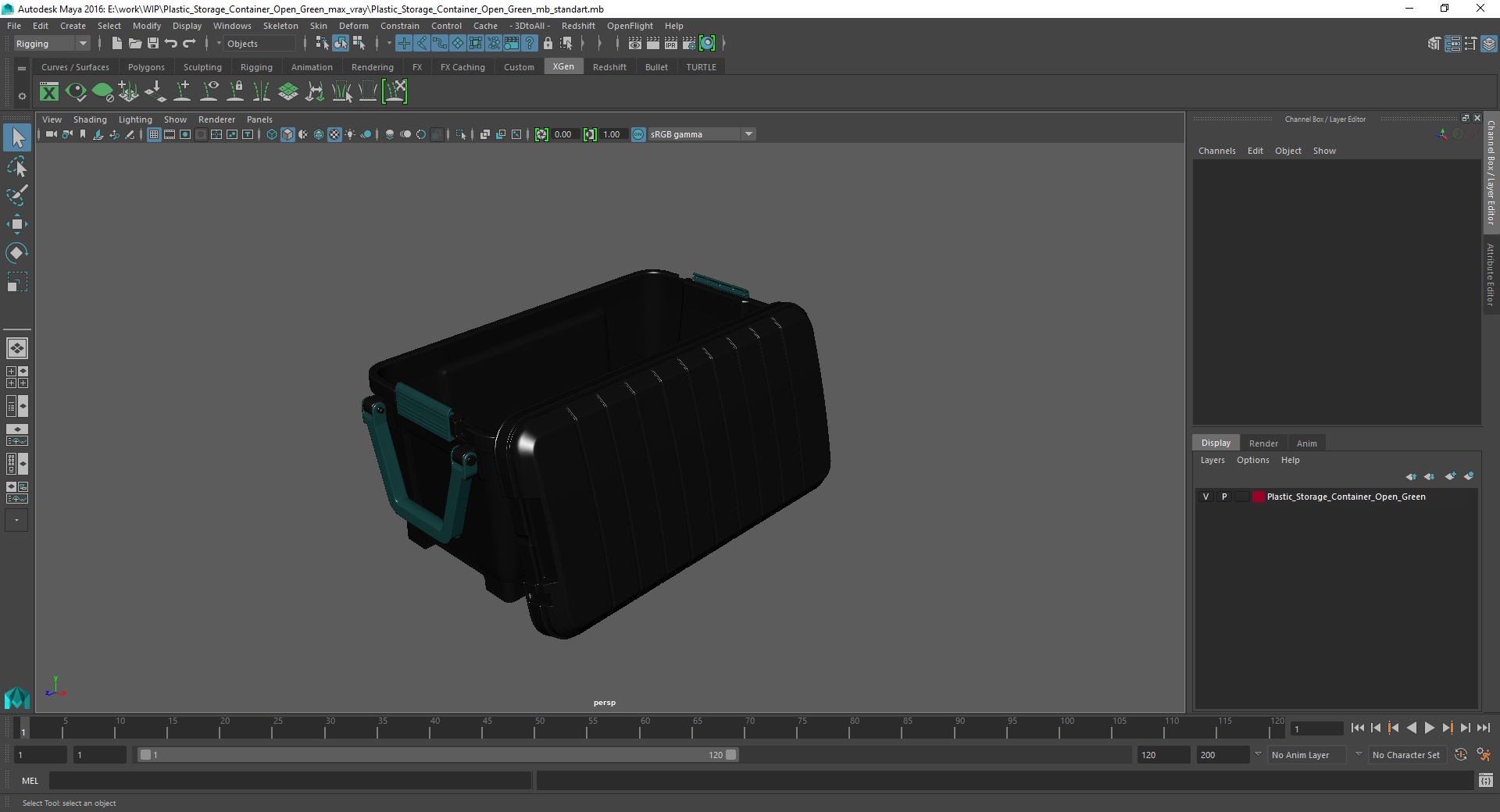Open the Channels menu in Channel Box
The height and width of the screenshot is (812, 1500).
[x=1216, y=151]
